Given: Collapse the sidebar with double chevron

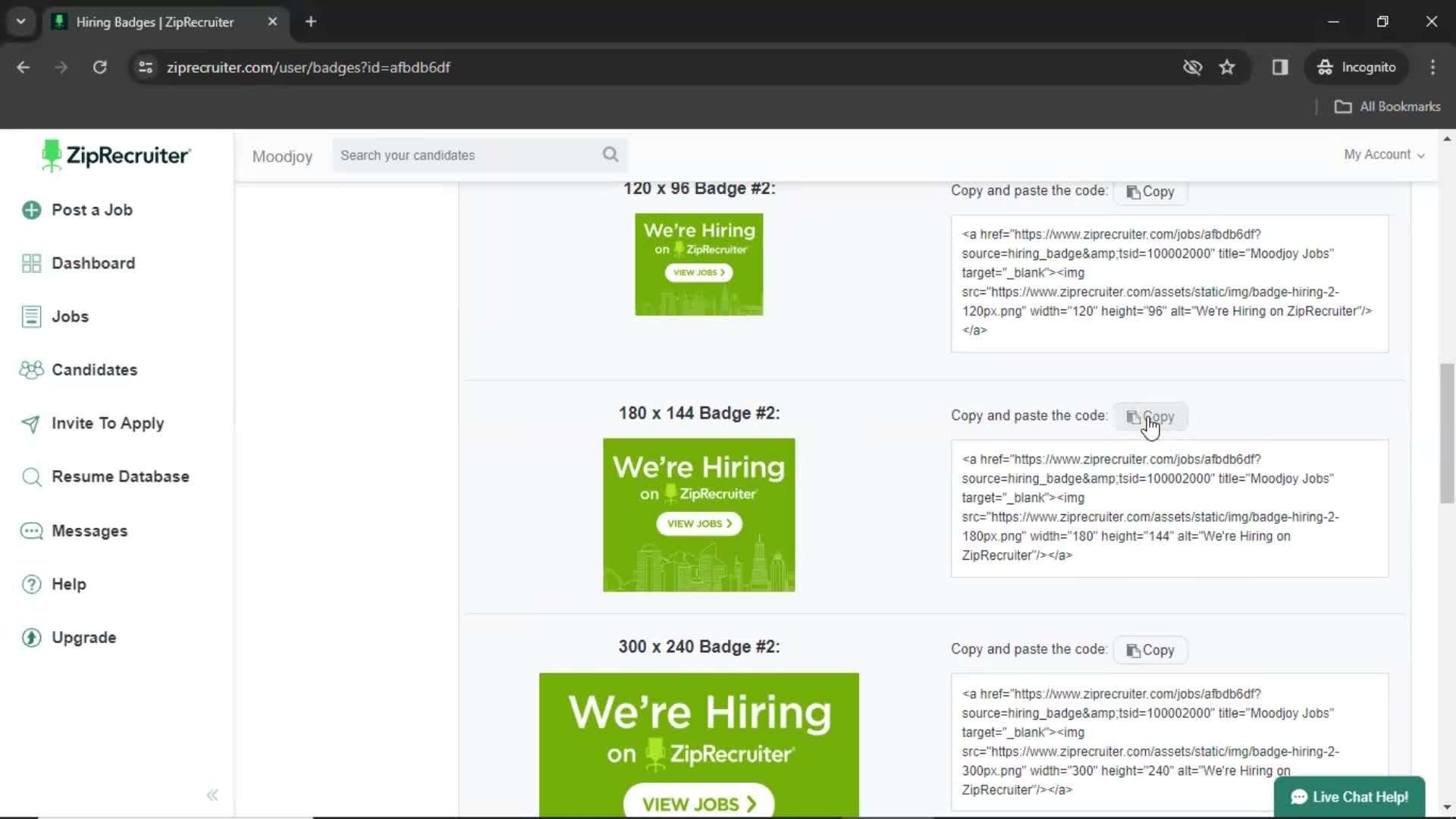Looking at the screenshot, I should point(212,795).
